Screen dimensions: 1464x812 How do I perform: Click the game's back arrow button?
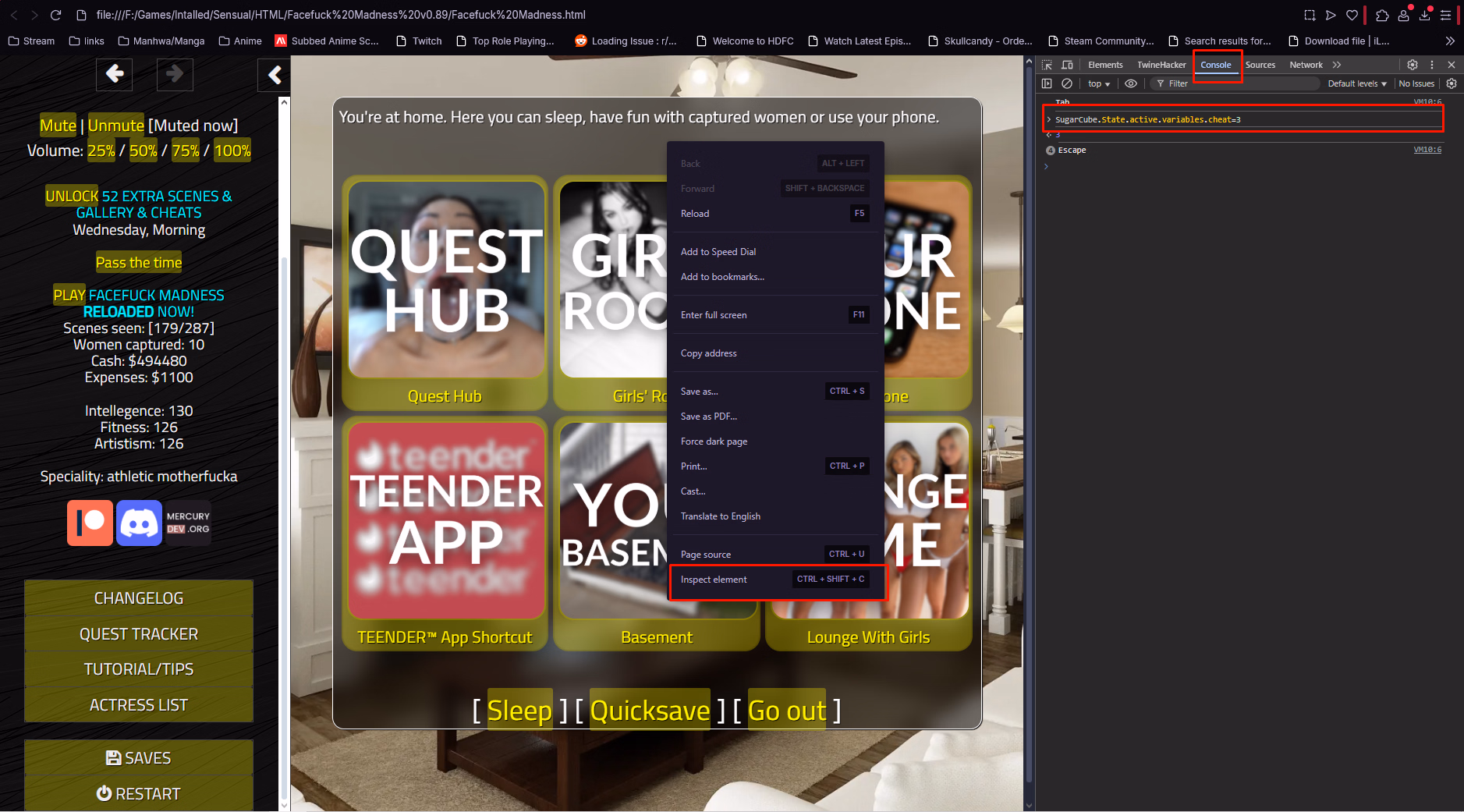[x=115, y=74]
